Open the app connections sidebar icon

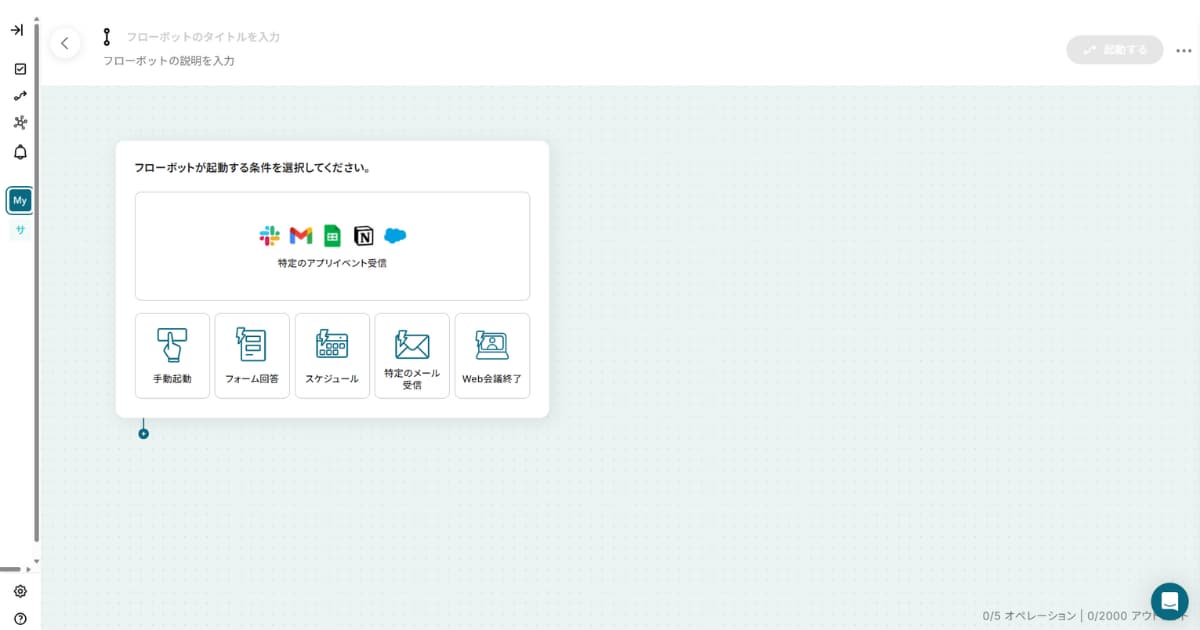(x=20, y=123)
